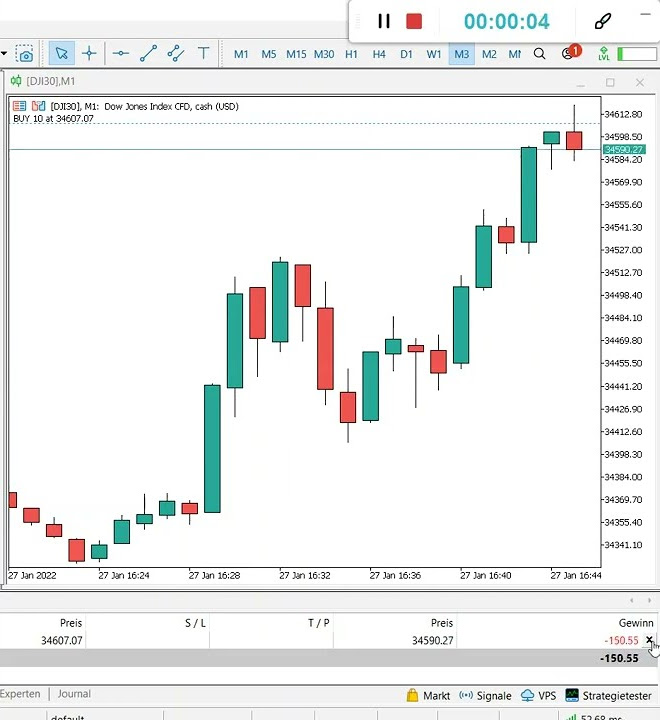Open the search magnifier icon
660x720 pixels.
(x=540, y=54)
